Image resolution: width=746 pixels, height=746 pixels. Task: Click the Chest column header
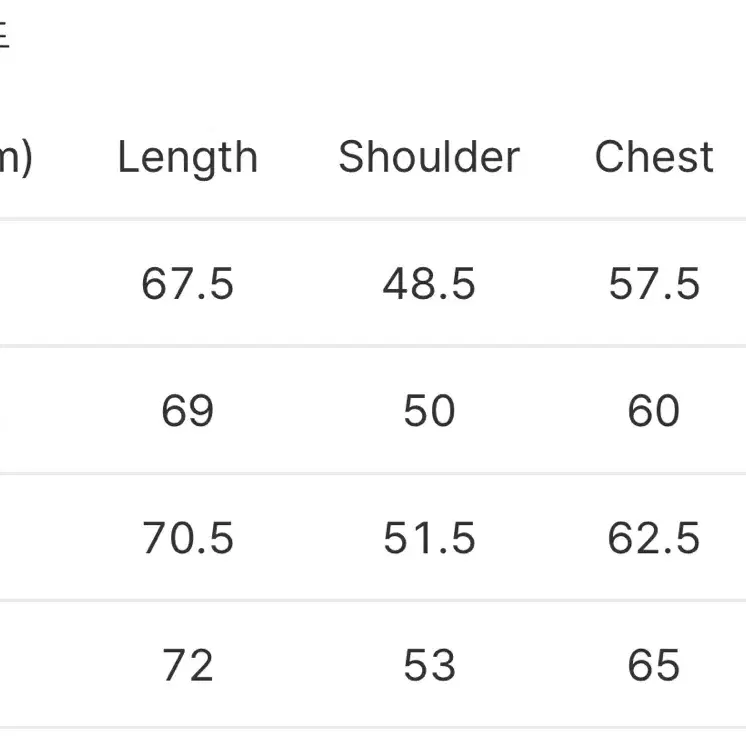[654, 157]
